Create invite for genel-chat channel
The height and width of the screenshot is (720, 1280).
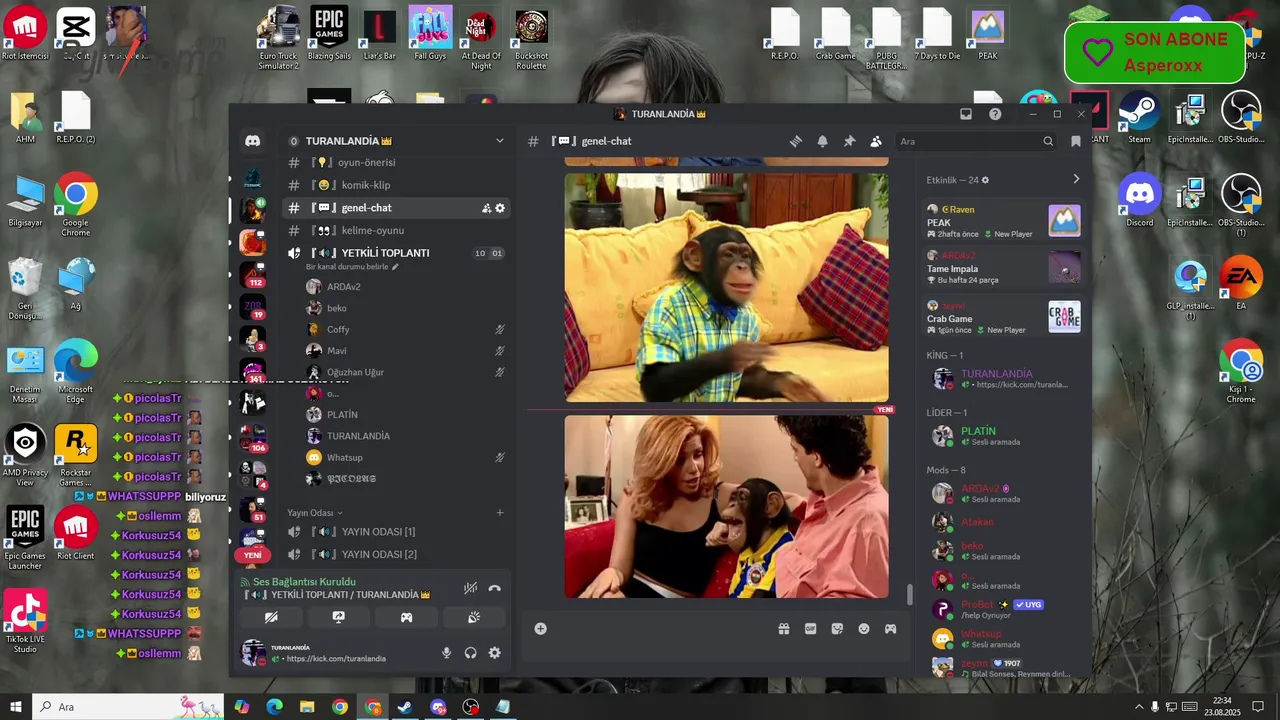tap(486, 208)
